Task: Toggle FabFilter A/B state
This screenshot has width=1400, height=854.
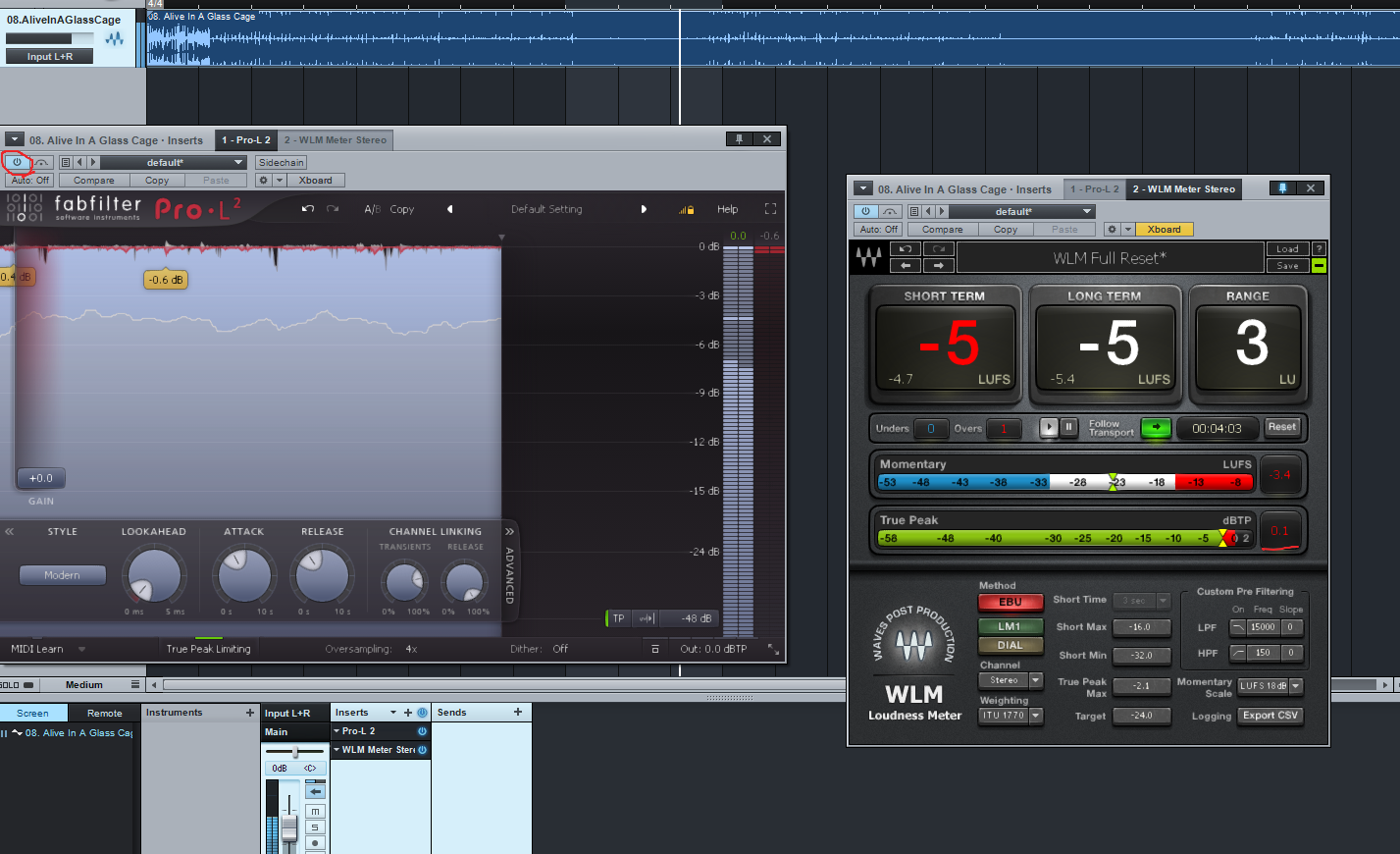Action: click(x=372, y=209)
